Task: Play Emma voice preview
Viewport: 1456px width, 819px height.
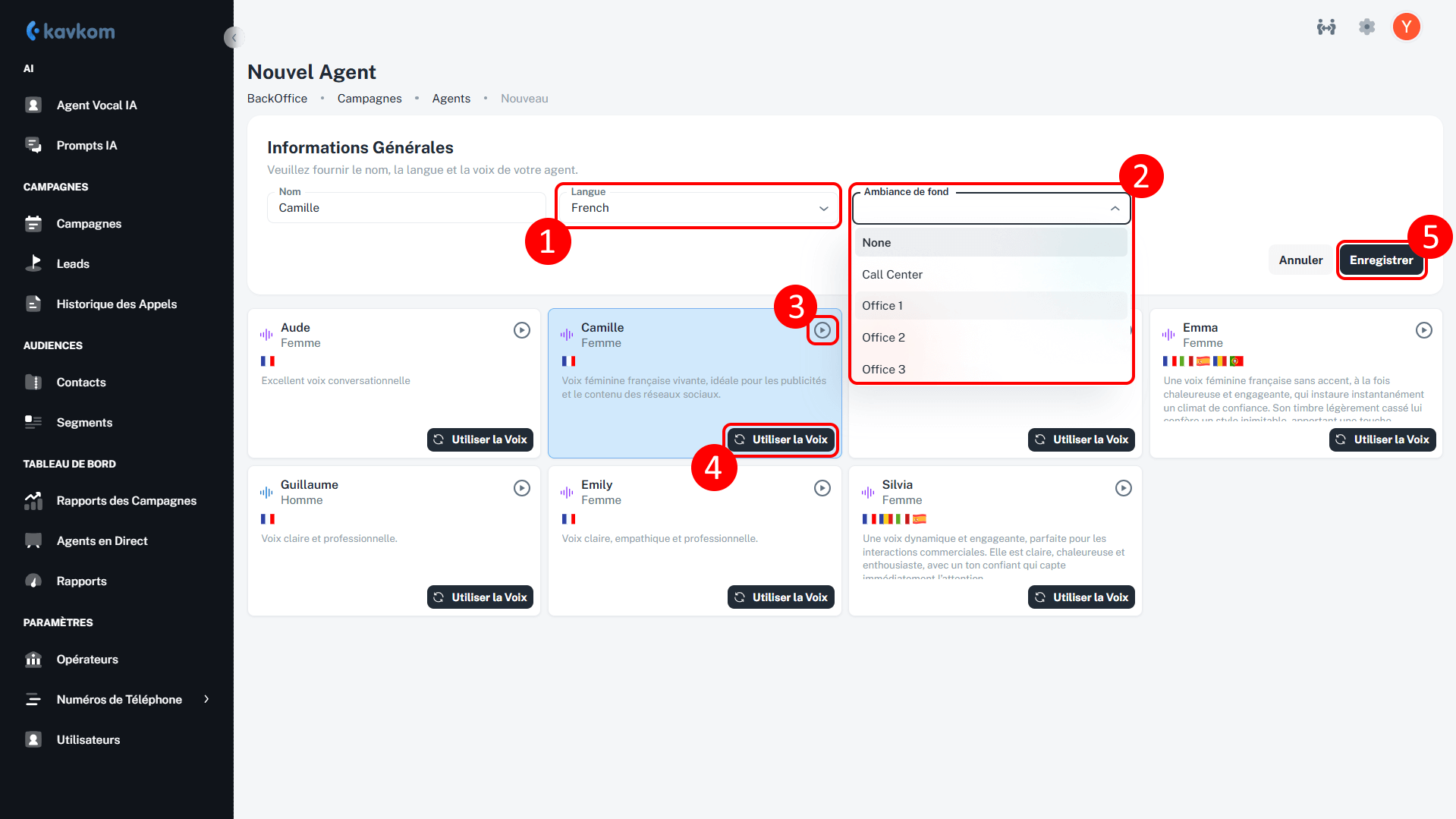Action: coord(1423,330)
